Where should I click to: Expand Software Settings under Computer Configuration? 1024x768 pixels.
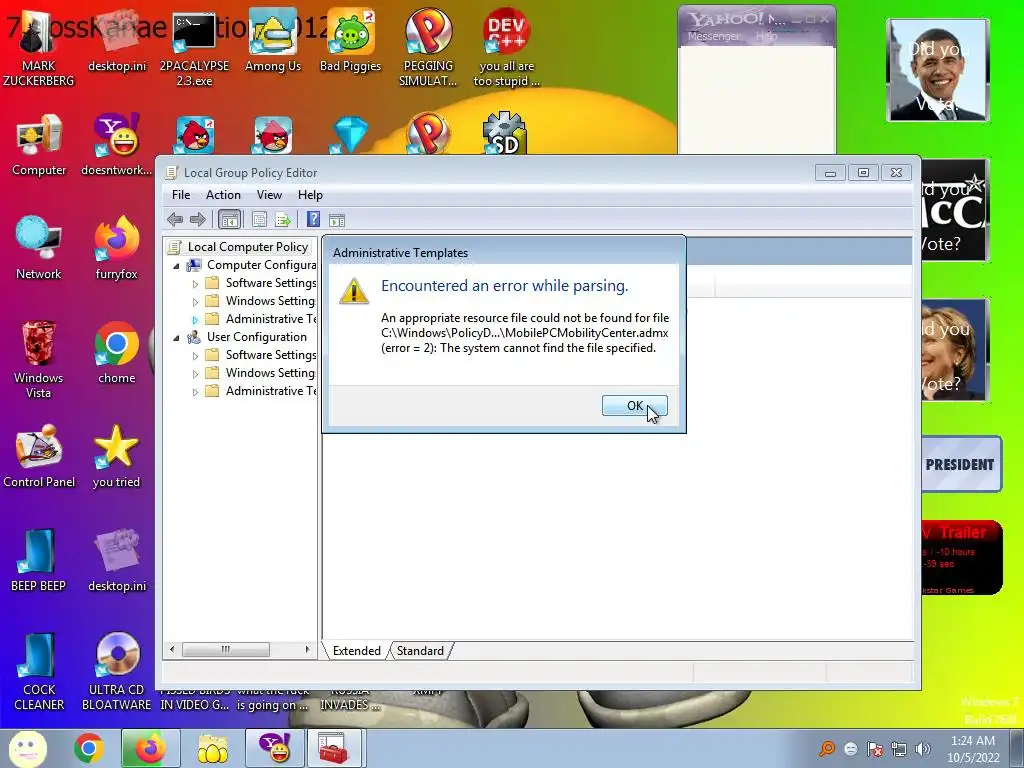click(x=195, y=284)
